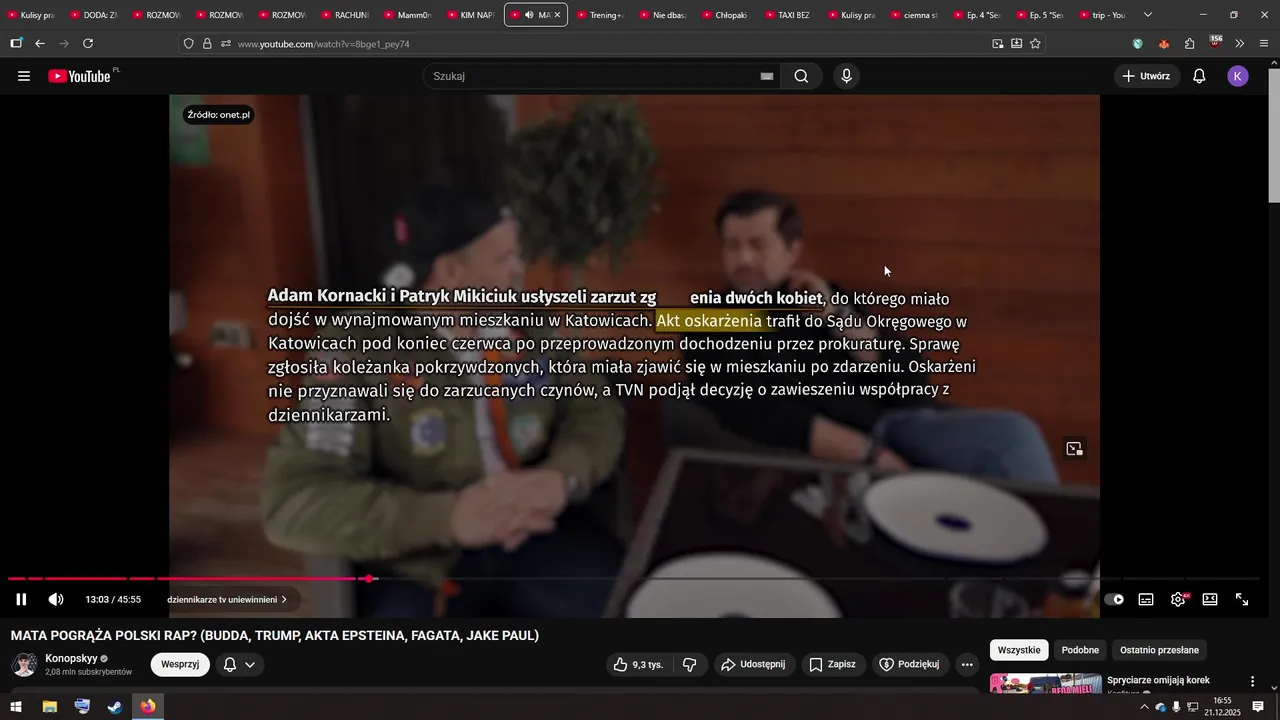Switch to the 'KIM NAP' tab
Image resolution: width=1280 pixels, height=720 pixels.
469,15
